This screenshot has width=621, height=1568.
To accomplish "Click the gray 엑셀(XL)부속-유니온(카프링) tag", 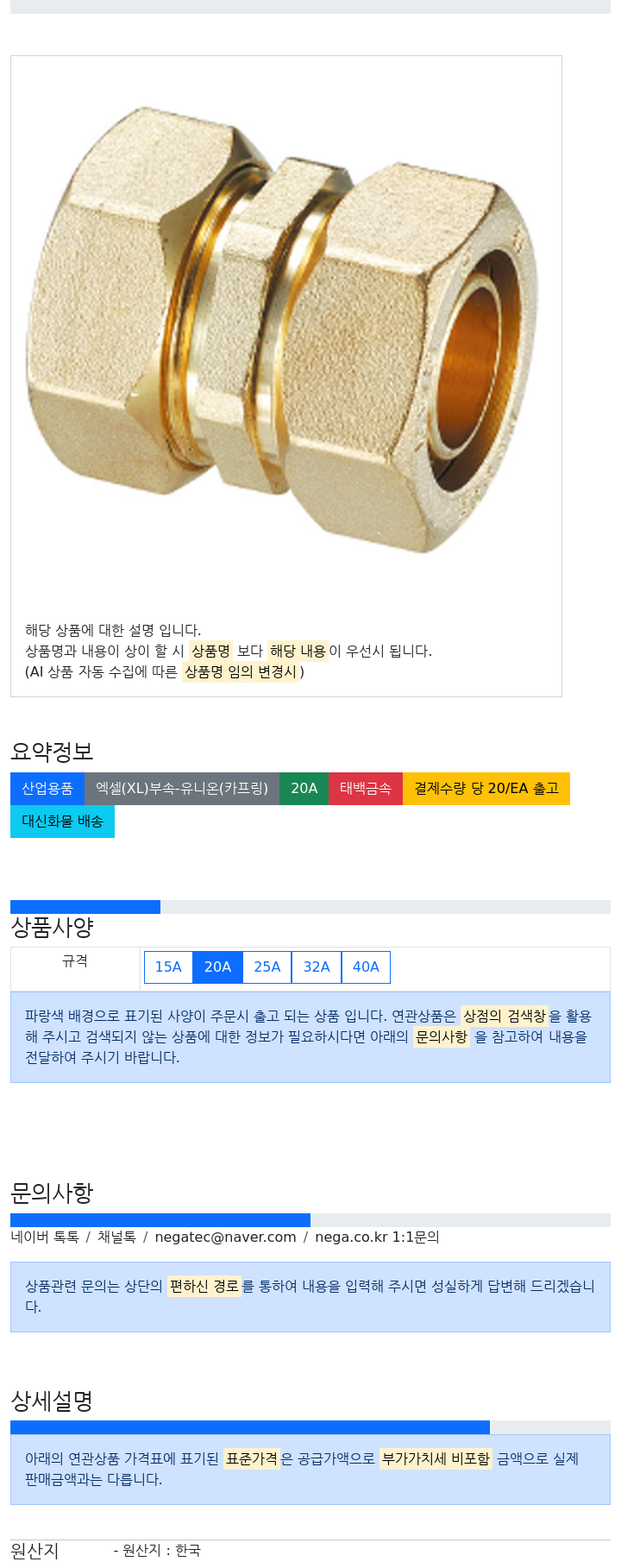I will point(182,789).
